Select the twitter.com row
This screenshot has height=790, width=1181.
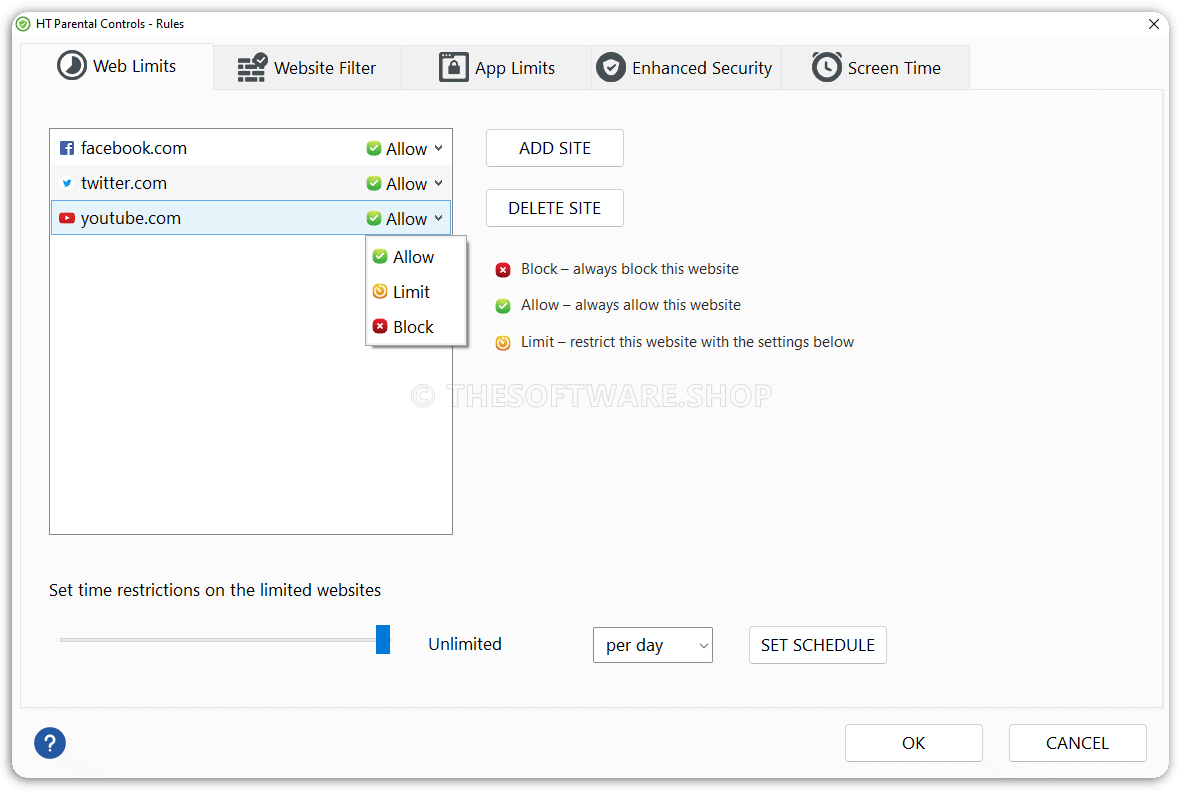pos(251,183)
